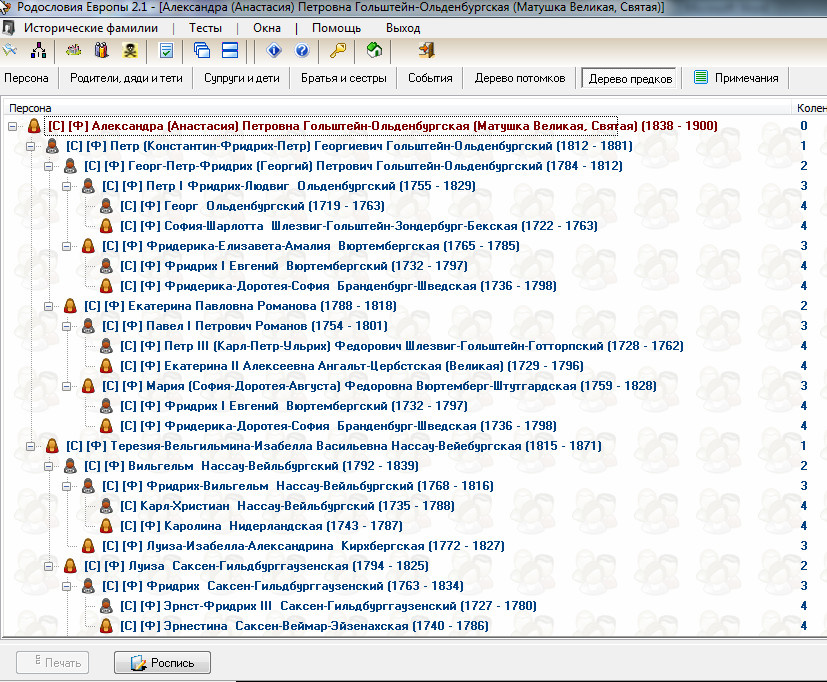Click male icon of Карл-Христиан Нассау-Вейльбургский row
Viewport: 827px width, 682px height.
tap(106, 506)
